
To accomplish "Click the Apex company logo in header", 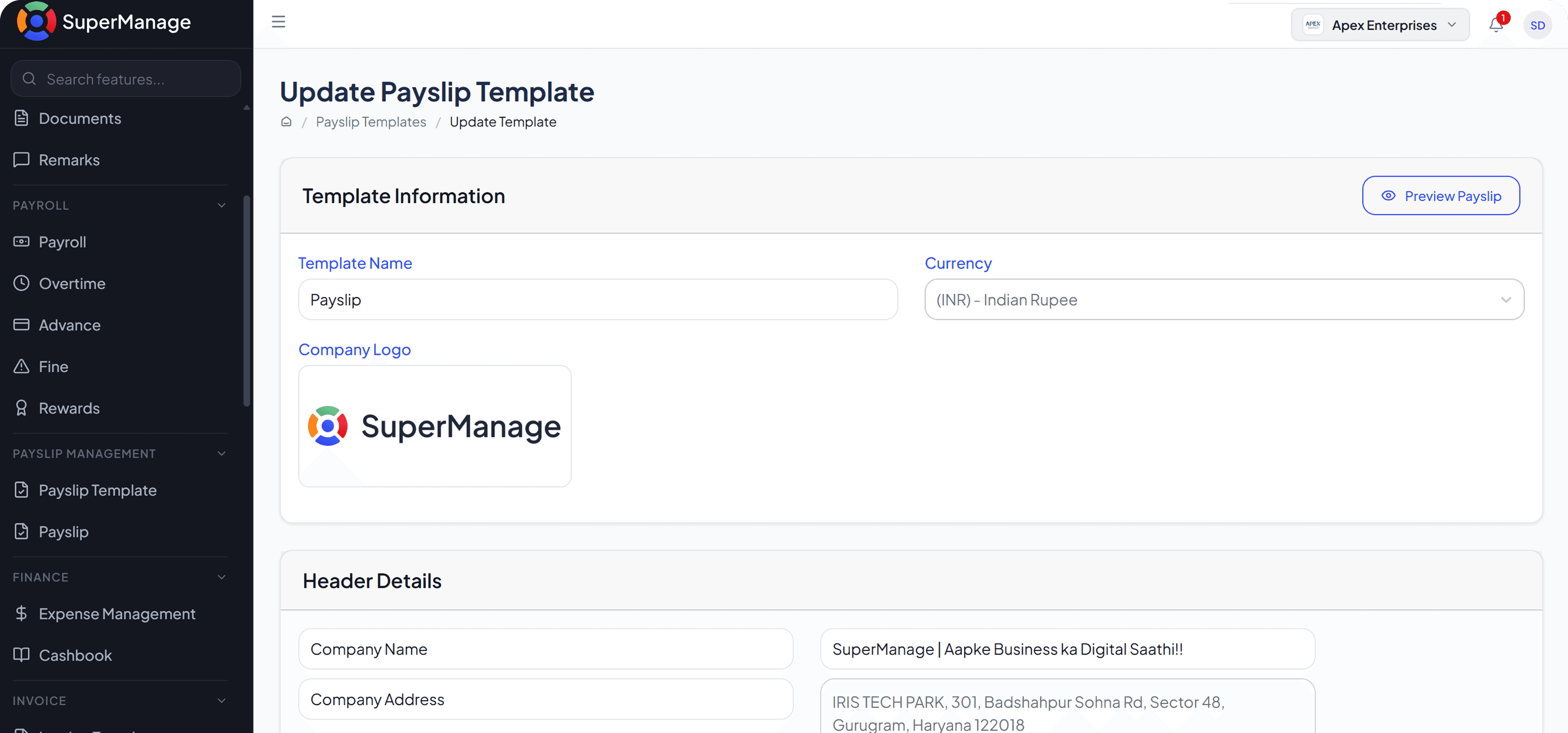I will click(1313, 25).
